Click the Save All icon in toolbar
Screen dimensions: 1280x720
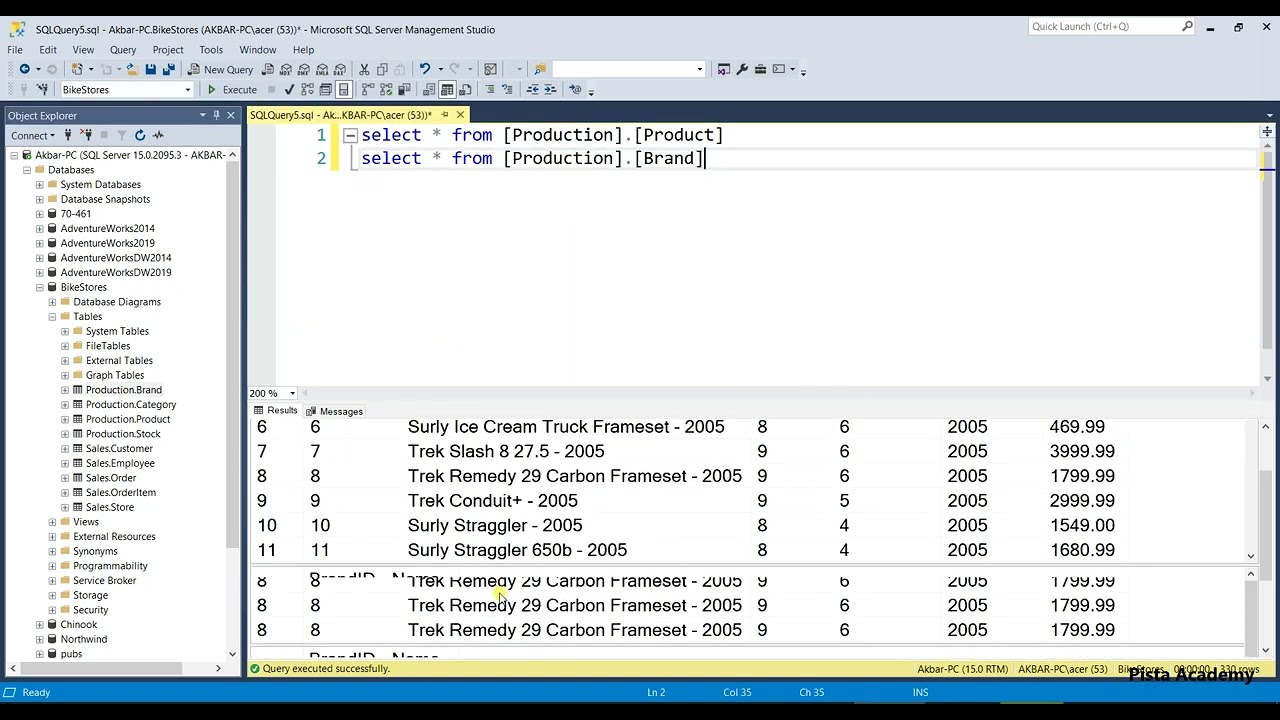[x=169, y=69]
